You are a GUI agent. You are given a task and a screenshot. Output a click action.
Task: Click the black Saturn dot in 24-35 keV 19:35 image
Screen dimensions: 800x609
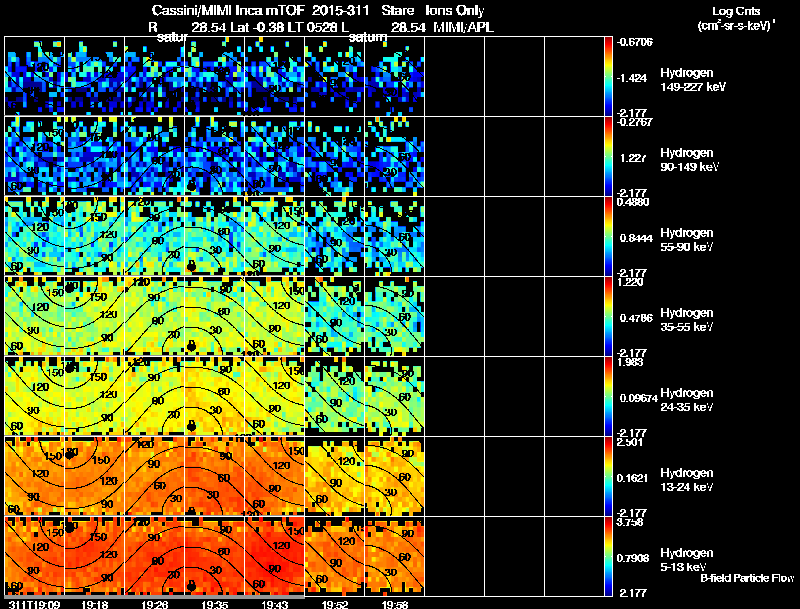[x=191, y=425]
